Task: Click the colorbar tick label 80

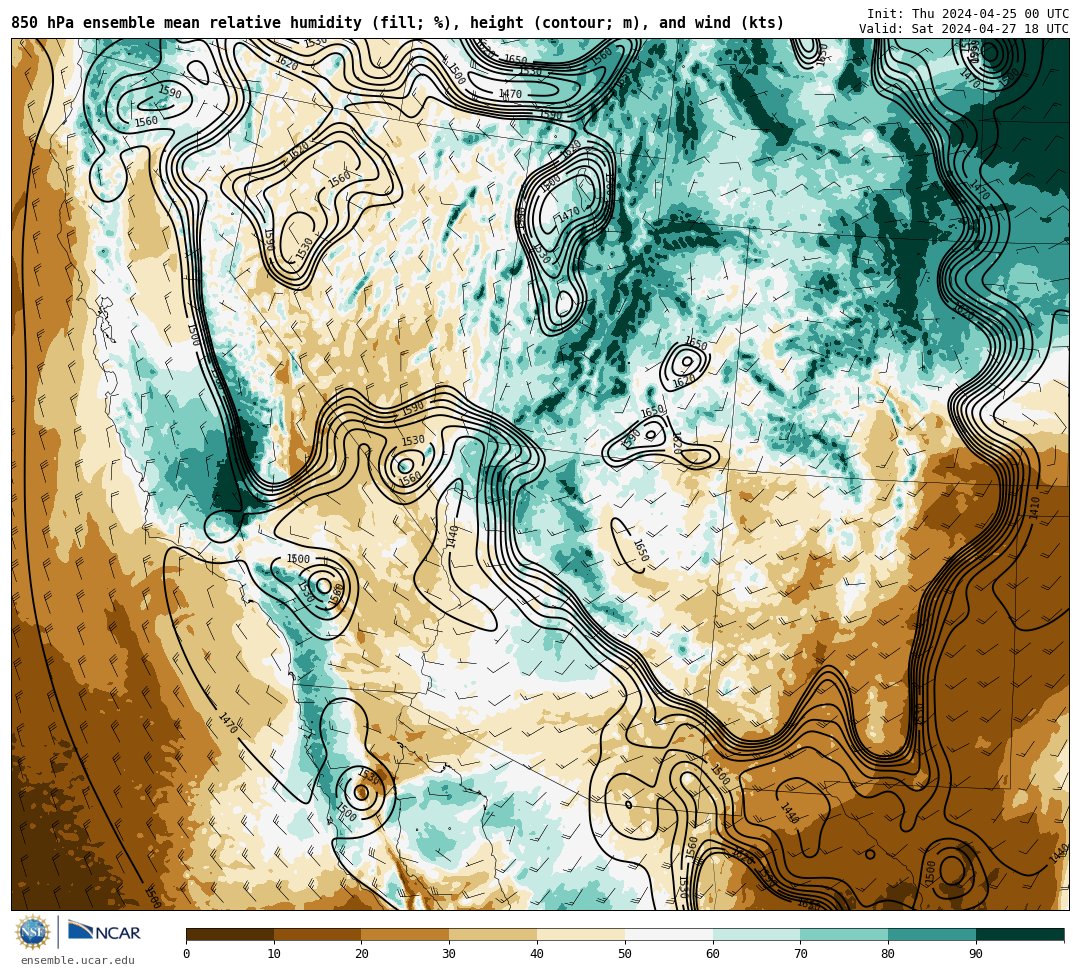Action: 888,954
